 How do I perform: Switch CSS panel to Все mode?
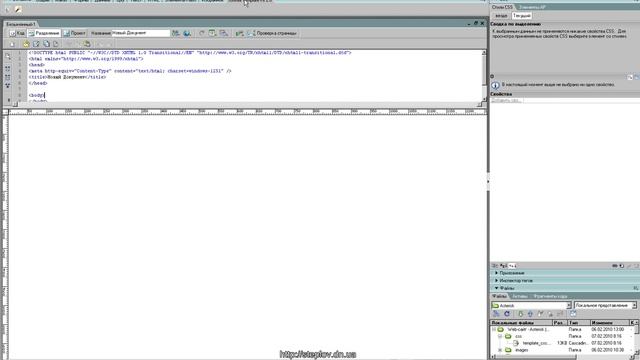501,16
